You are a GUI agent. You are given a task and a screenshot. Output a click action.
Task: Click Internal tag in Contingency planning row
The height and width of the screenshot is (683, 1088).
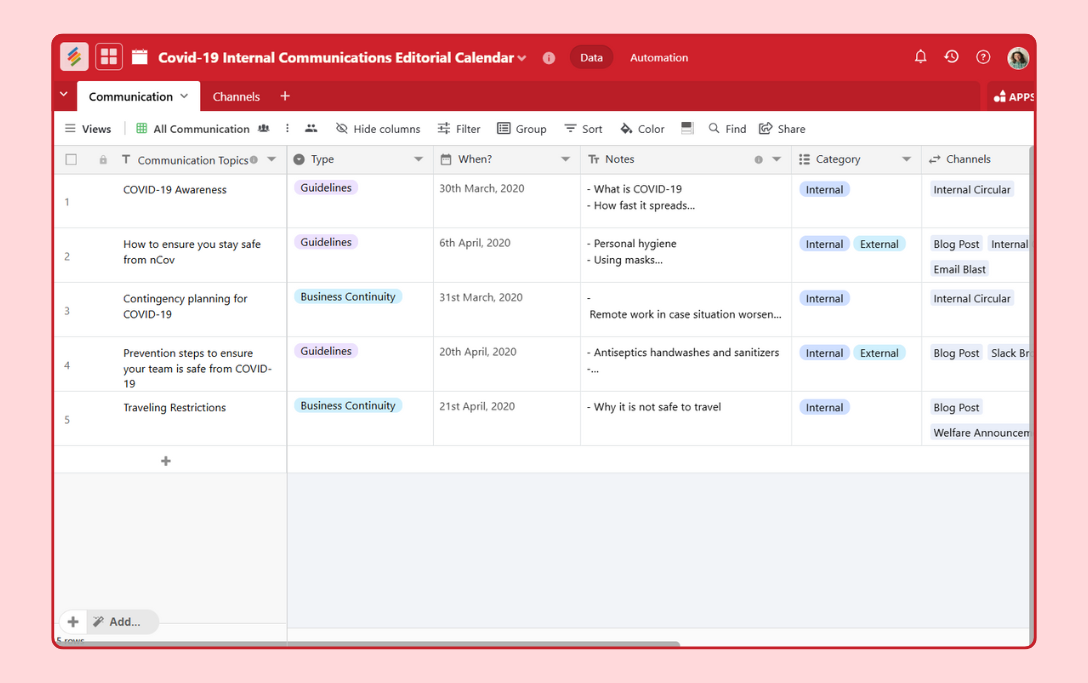coord(824,298)
